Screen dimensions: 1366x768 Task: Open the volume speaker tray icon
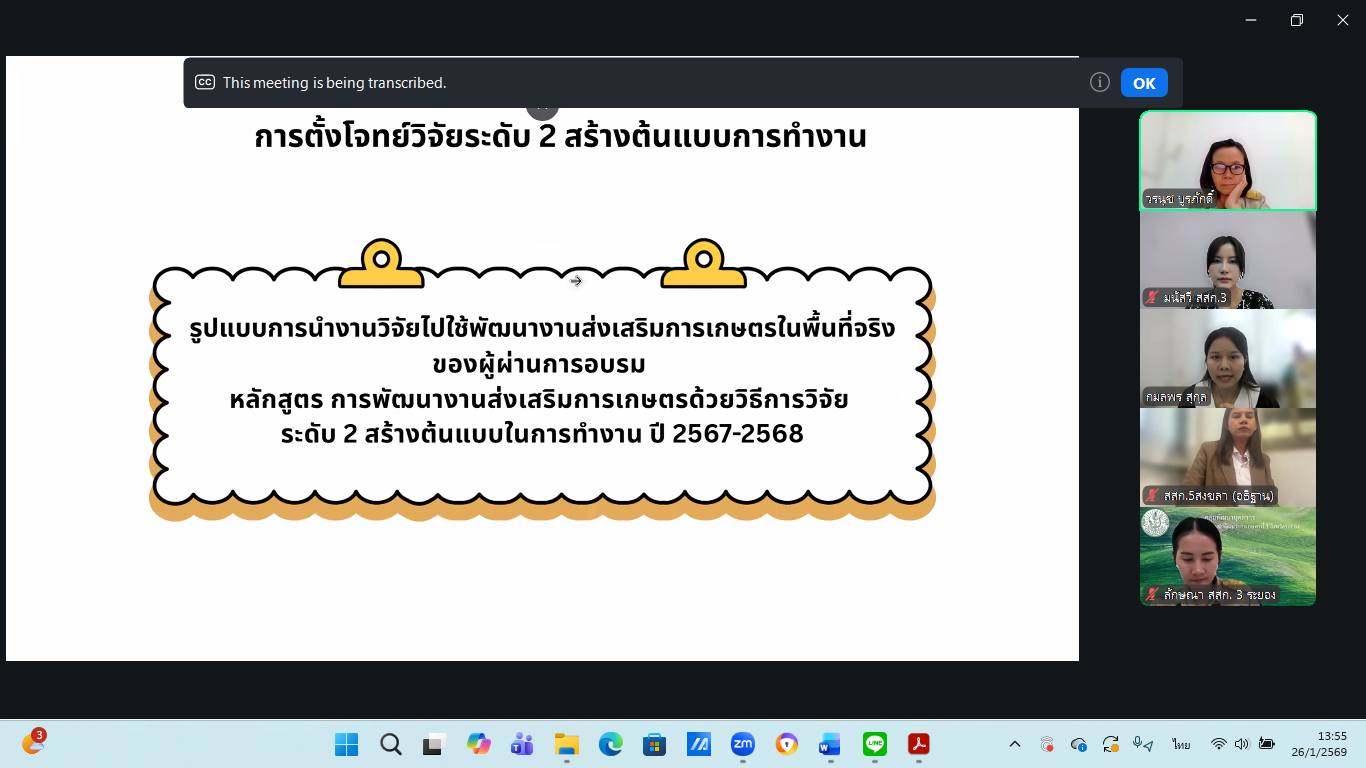(1241, 744)
